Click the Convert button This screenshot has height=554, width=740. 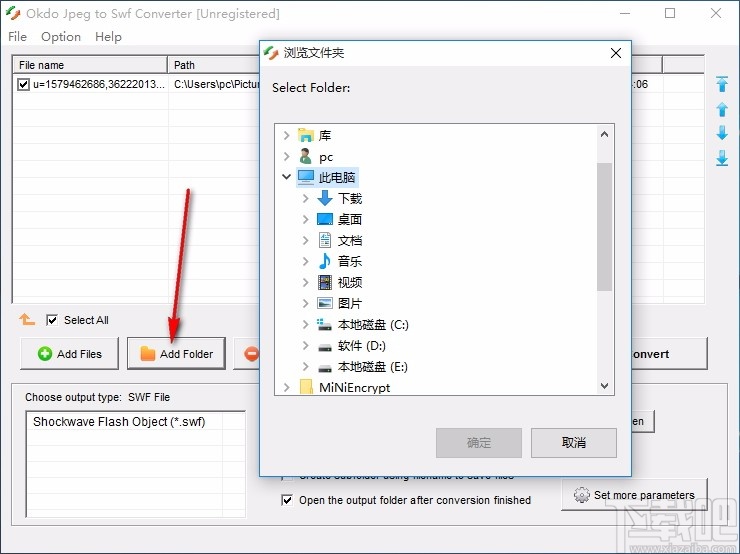click(669, 353)
